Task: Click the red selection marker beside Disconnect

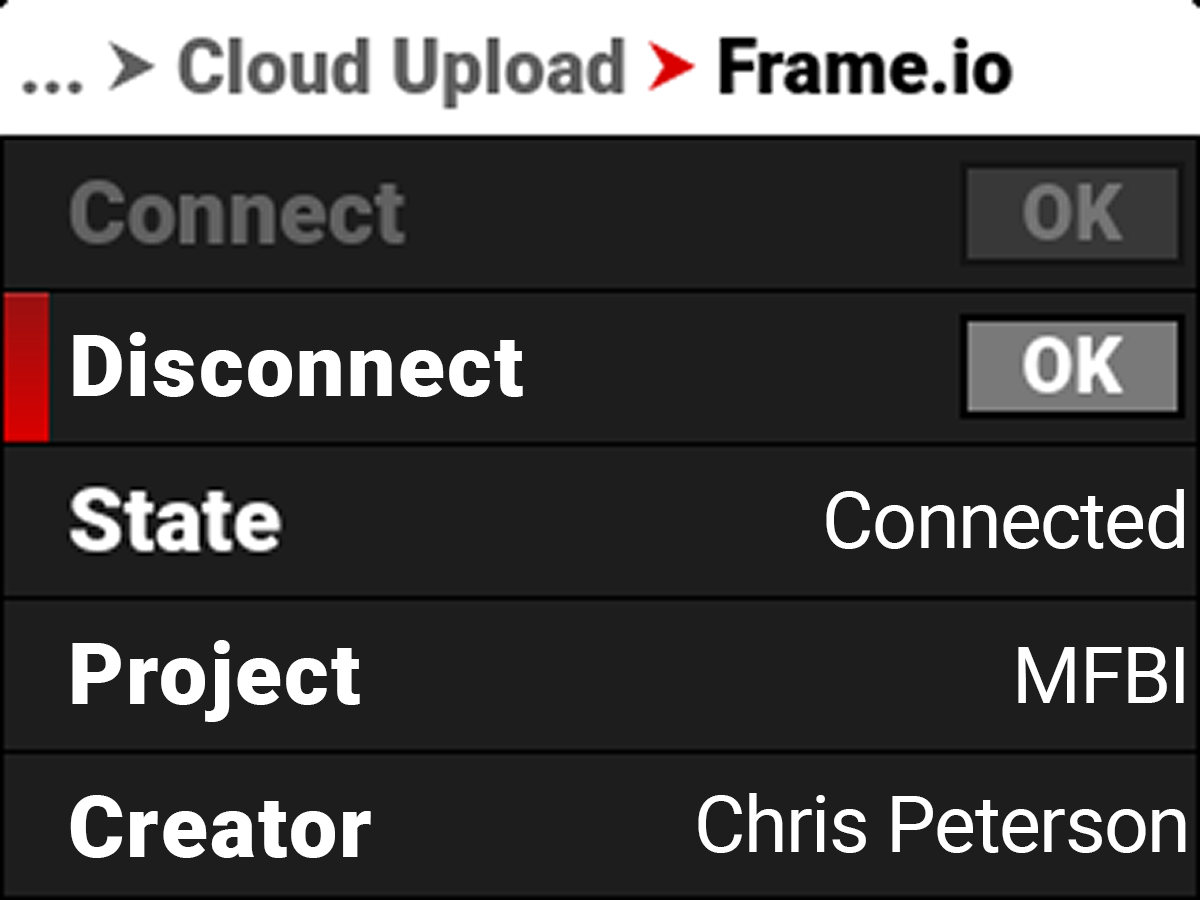Action: pos(27,367)
